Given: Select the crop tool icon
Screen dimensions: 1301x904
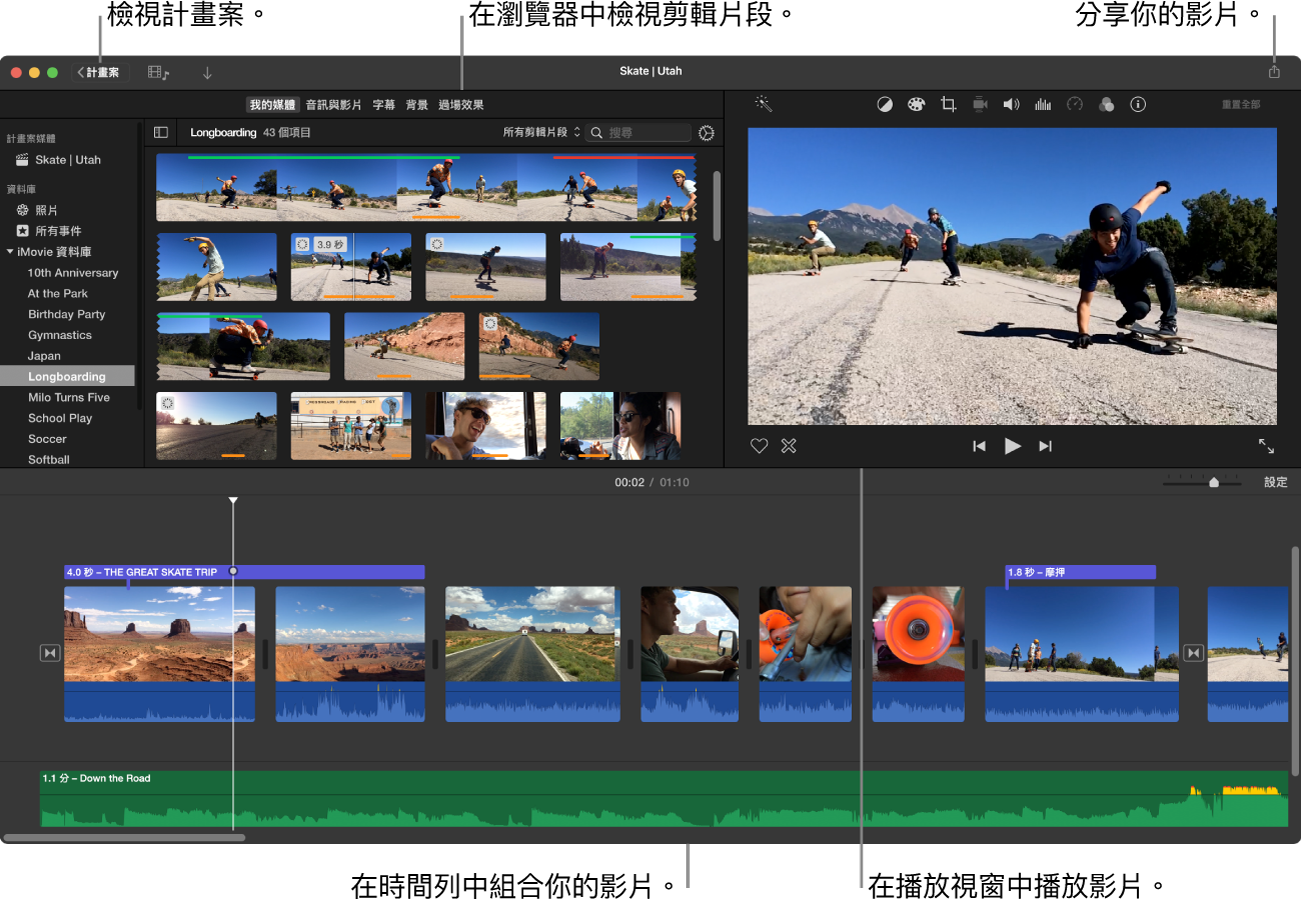Looking at the screenshot, I should pos(948,103).
